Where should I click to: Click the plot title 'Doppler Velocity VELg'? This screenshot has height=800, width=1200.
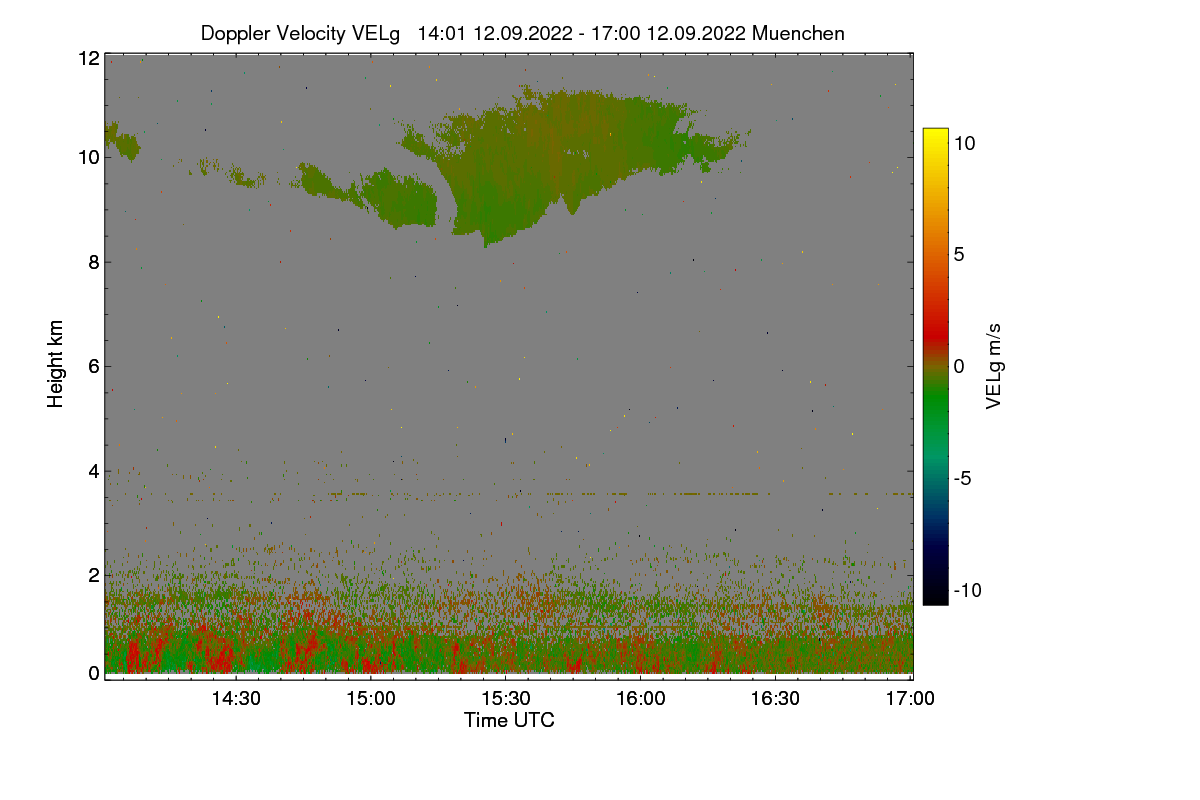point(300,33)
